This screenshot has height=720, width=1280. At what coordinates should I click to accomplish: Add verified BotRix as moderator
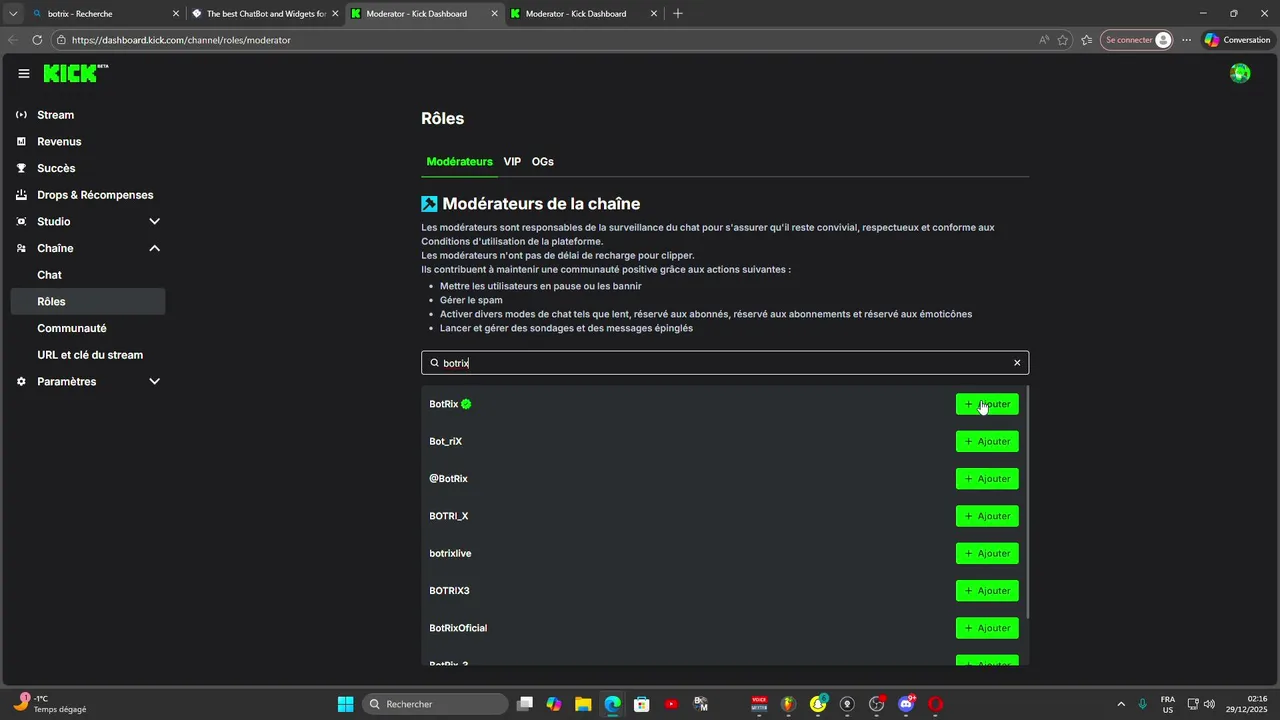(x=987, y=404)
